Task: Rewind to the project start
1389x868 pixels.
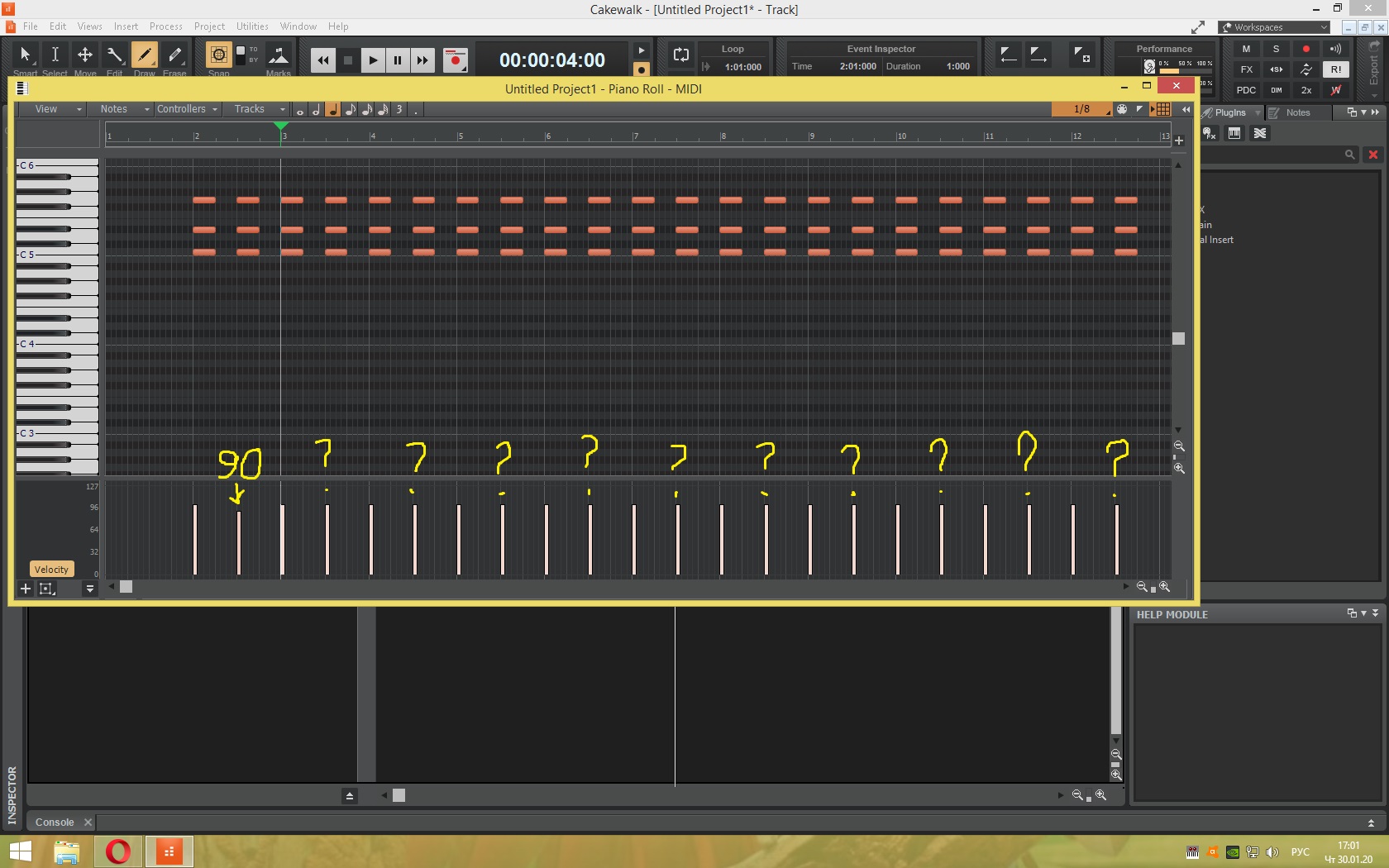Action: (x=323, y=60)
